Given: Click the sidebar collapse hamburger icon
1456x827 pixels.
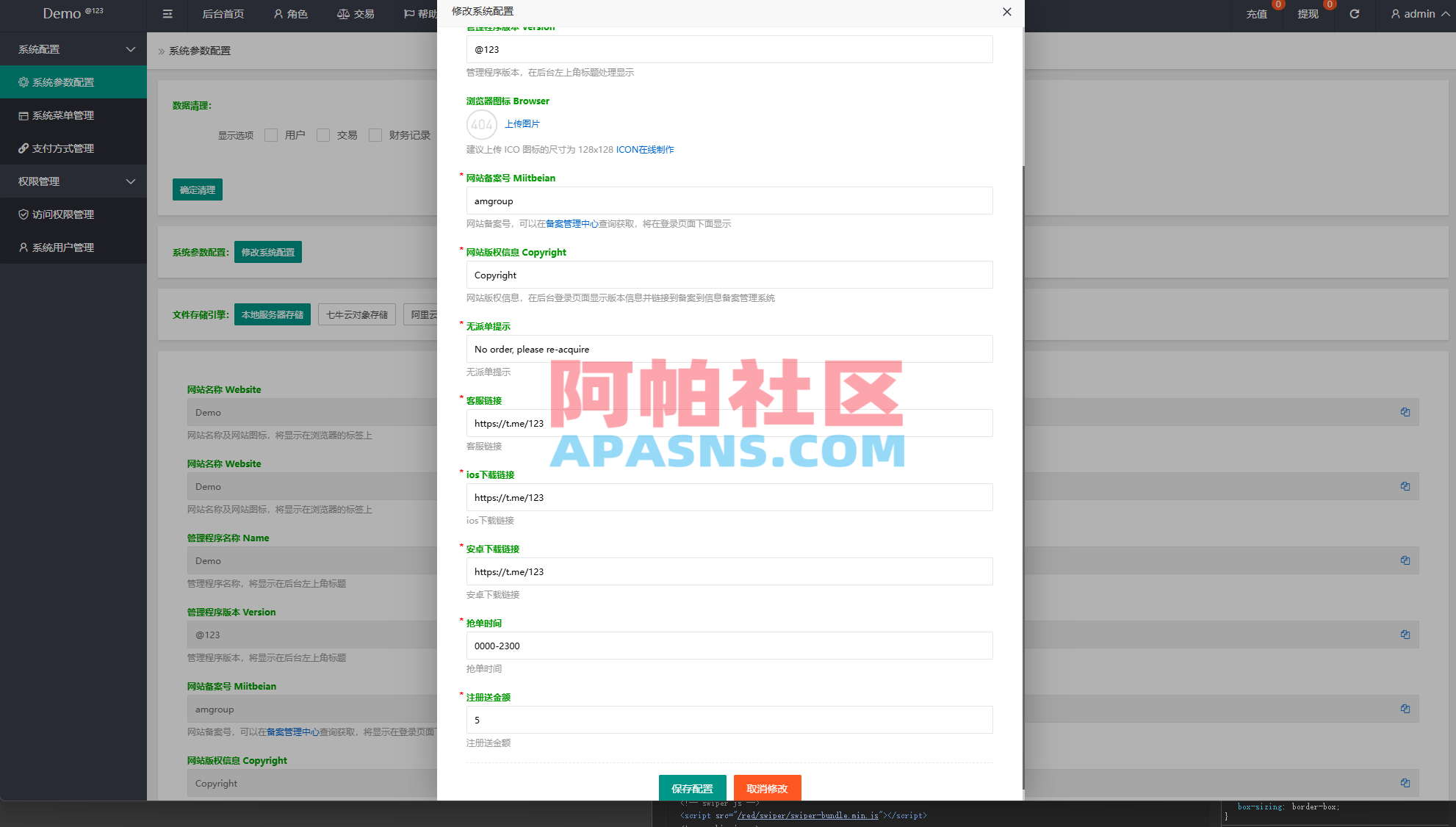Looking at the screenshot, I should [x=167, y=14].
